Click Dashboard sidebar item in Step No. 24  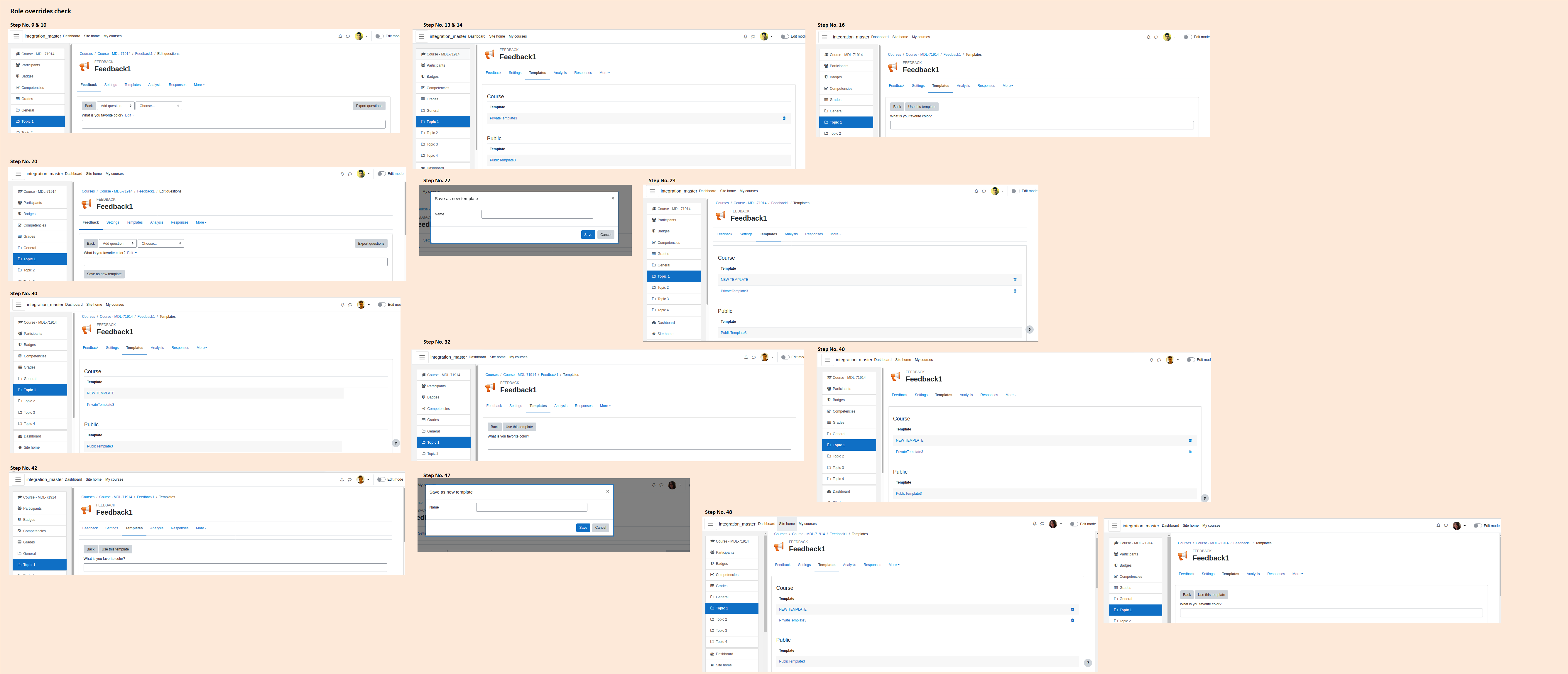(x=674, y=323)
